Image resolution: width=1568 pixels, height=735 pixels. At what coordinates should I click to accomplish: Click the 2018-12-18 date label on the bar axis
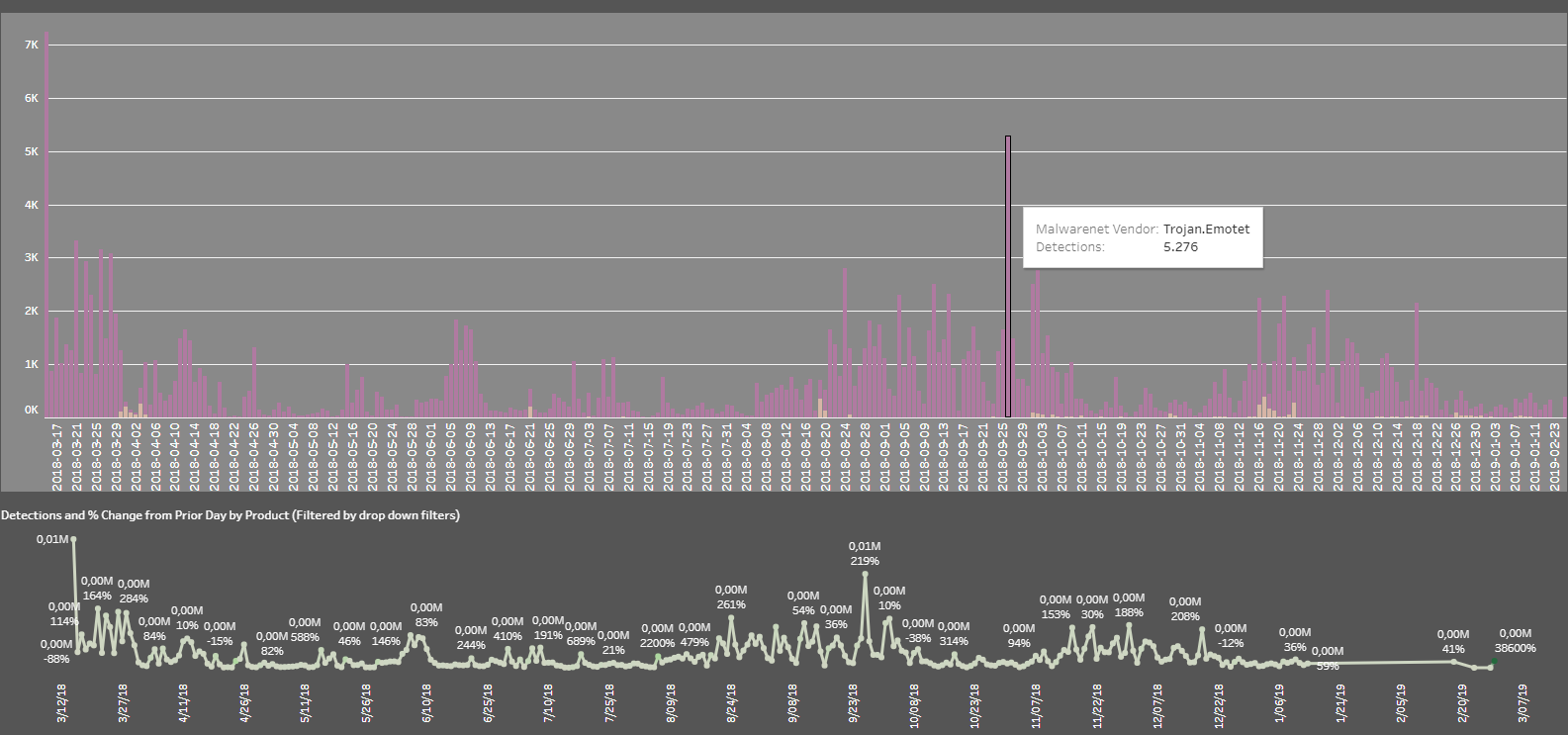pyautogui.click(x=1417, y=455)
